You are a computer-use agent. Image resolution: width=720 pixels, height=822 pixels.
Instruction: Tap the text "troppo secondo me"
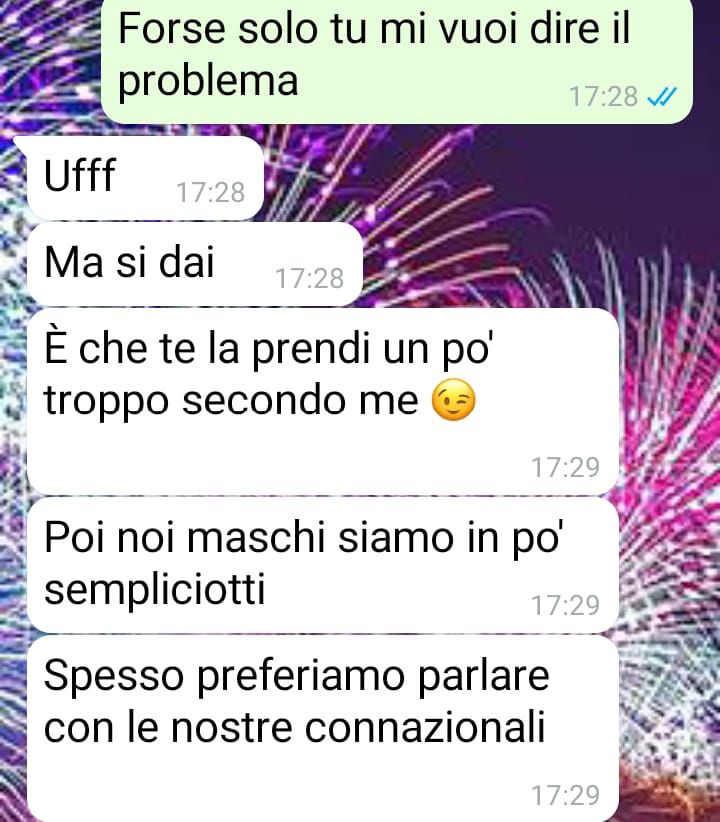point(231,402)
